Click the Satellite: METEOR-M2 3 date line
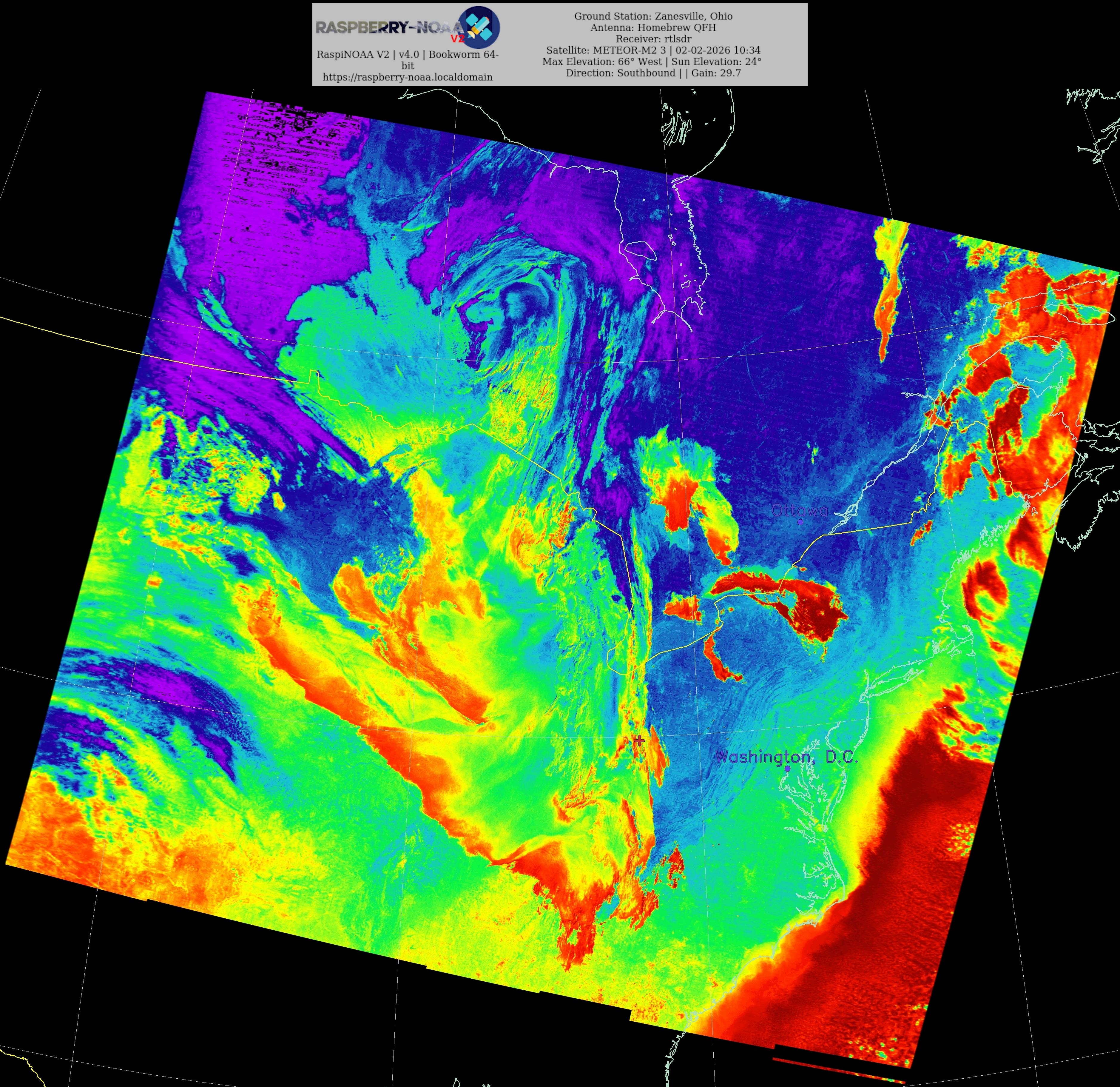The width and height of the screenshot is (1120, 1087). click(653, 50)
